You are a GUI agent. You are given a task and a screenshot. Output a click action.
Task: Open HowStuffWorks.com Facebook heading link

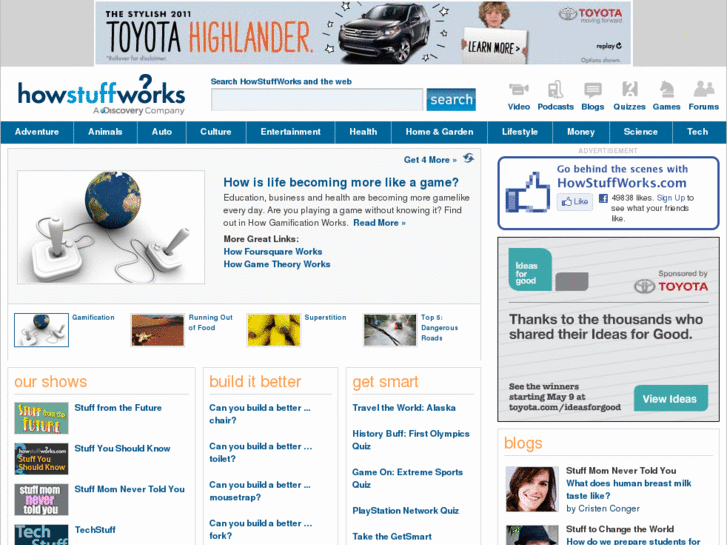(621, 183)
